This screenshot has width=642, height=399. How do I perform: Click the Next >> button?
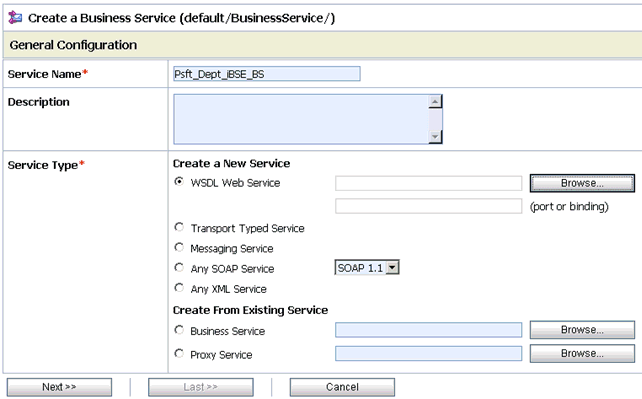[x=59, y=387]
